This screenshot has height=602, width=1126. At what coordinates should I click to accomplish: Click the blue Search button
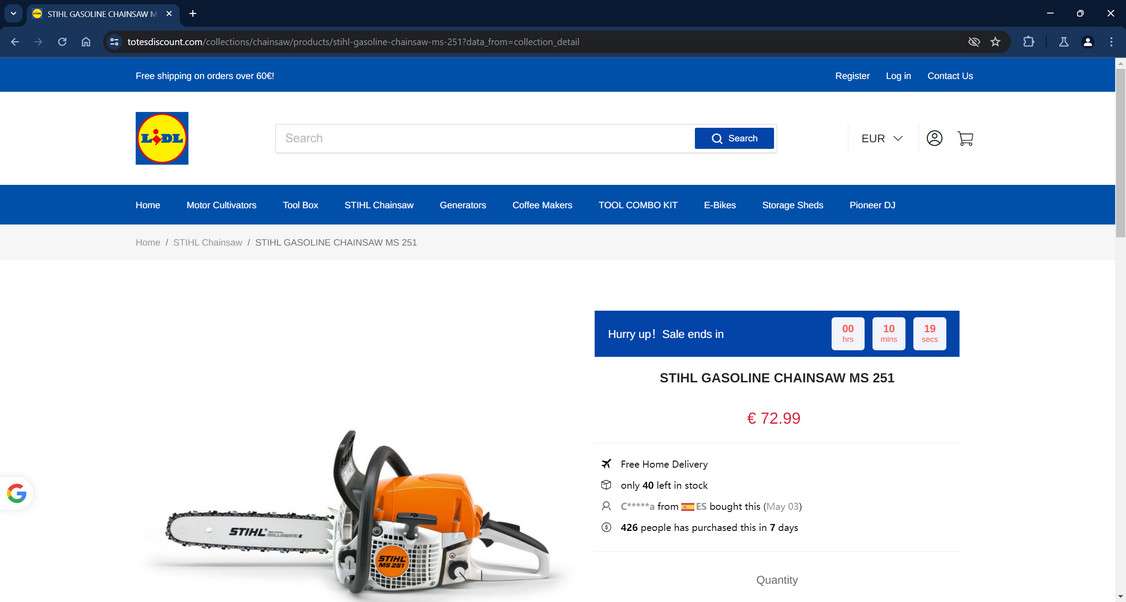734,138
